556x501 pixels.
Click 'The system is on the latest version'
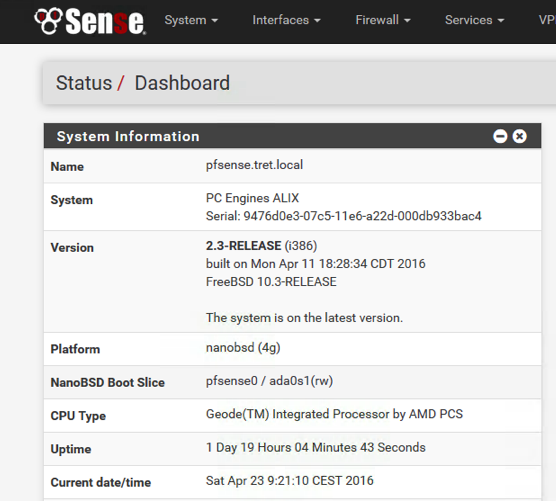click(x=304, y=318)
